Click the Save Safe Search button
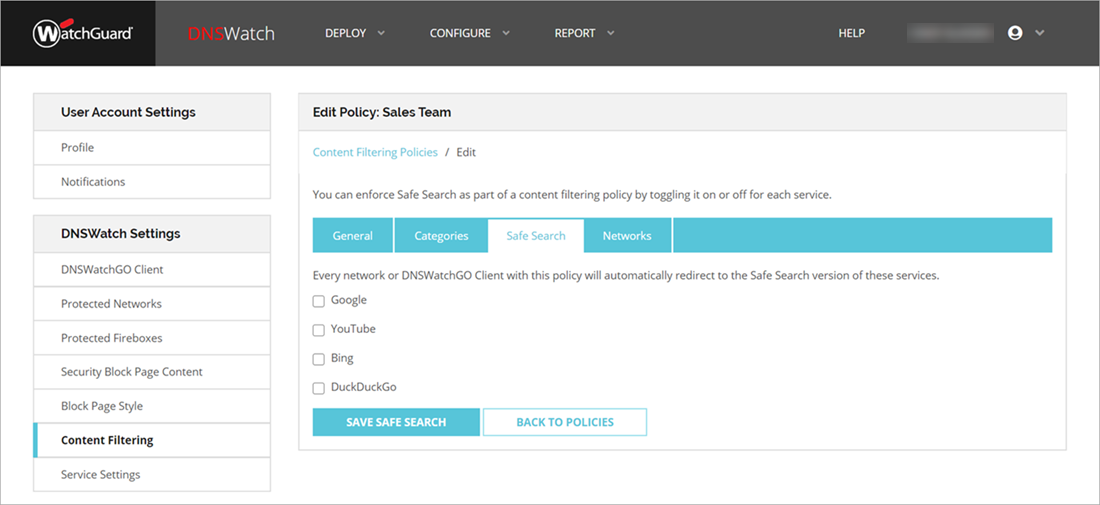Screen dimensions: 1100x505 point(396,422)
